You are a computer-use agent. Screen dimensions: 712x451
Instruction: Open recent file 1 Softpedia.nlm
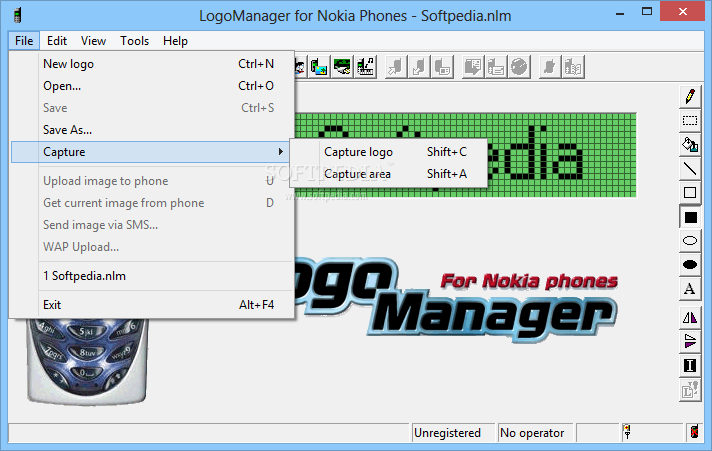click(152, 276)
